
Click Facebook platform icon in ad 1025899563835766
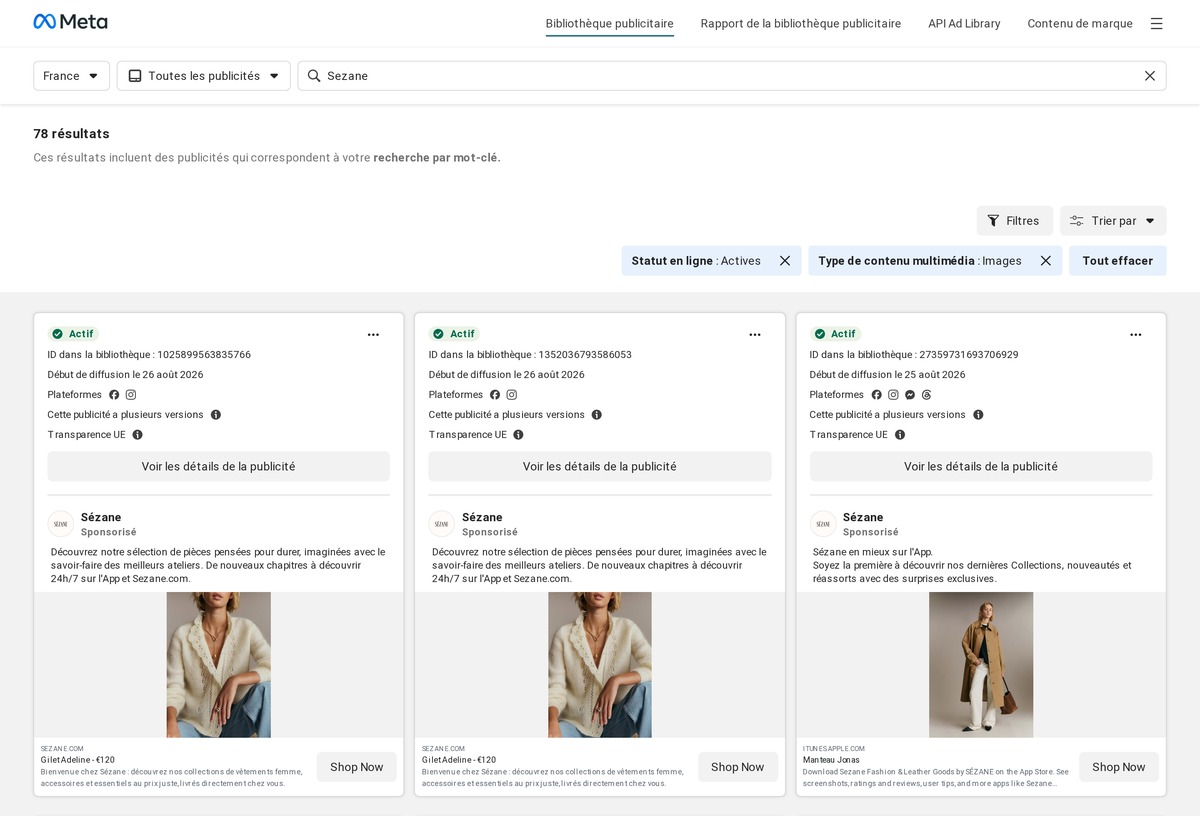114,395
